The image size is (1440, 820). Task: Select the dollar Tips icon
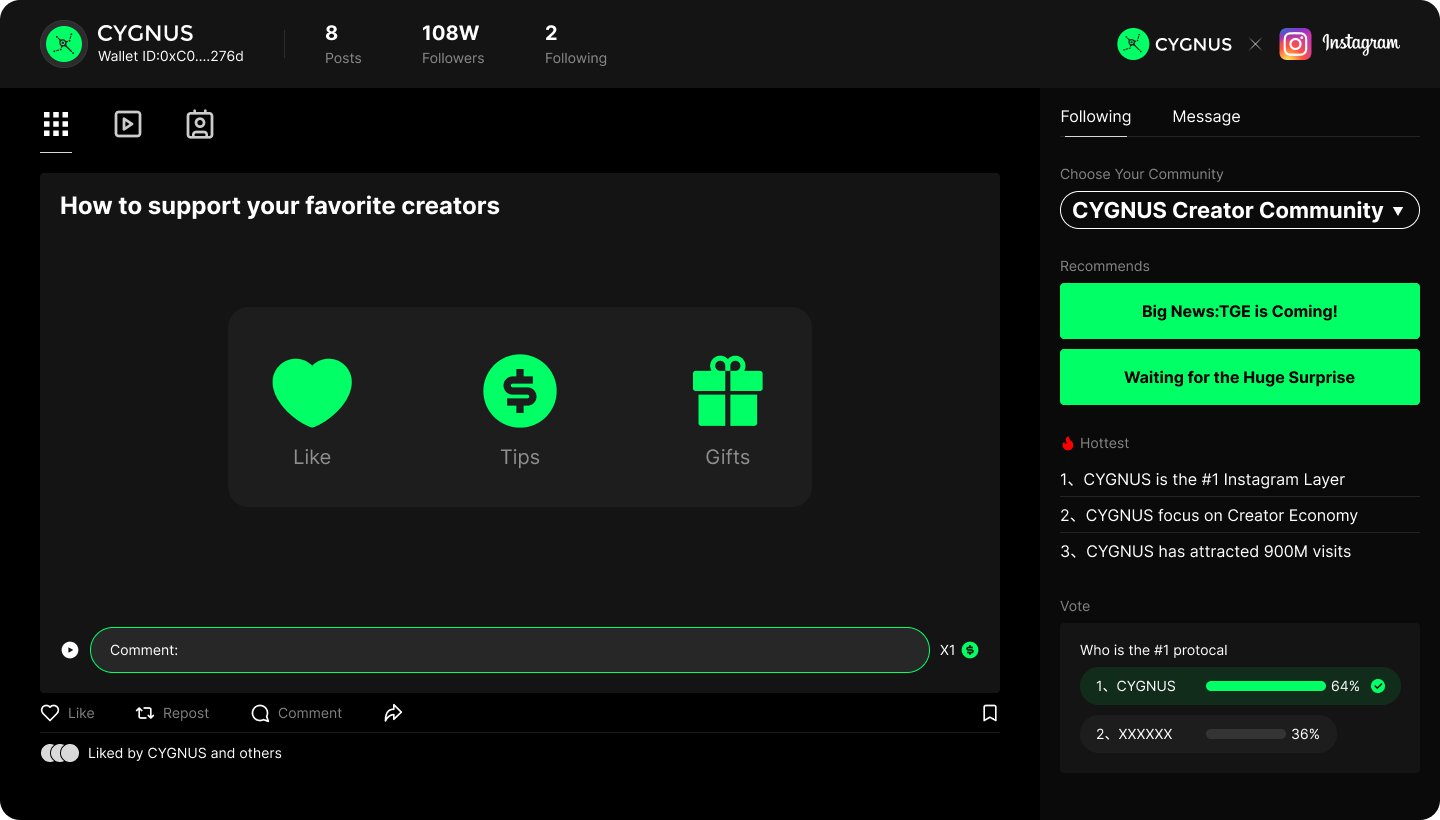(x=520, y=391)
